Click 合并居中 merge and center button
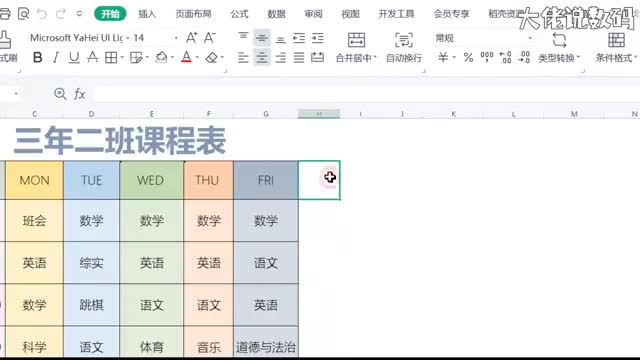This screenshot has width=640, height=360. click(x=356, y=48)
